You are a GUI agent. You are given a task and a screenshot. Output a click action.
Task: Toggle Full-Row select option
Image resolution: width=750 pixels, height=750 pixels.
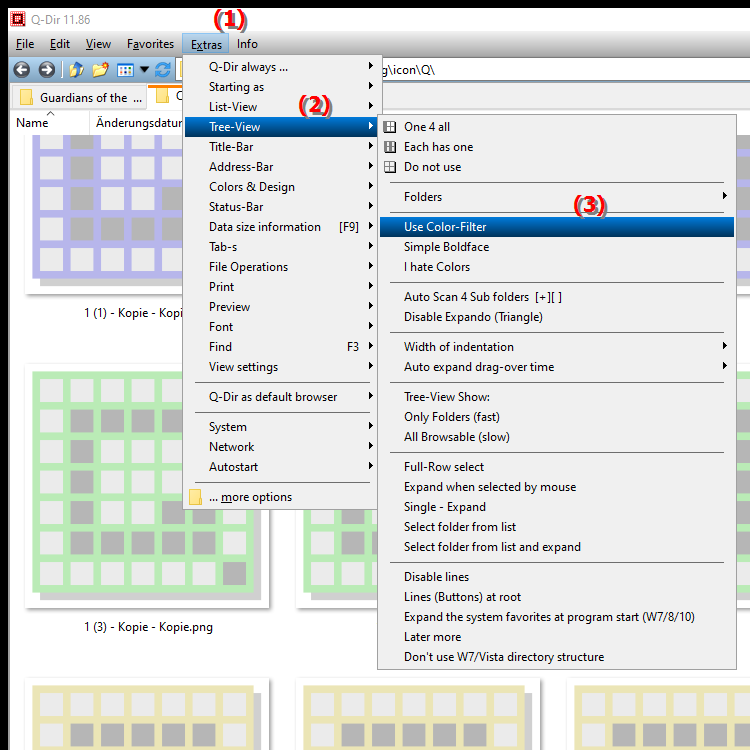(x=443, y=467)
